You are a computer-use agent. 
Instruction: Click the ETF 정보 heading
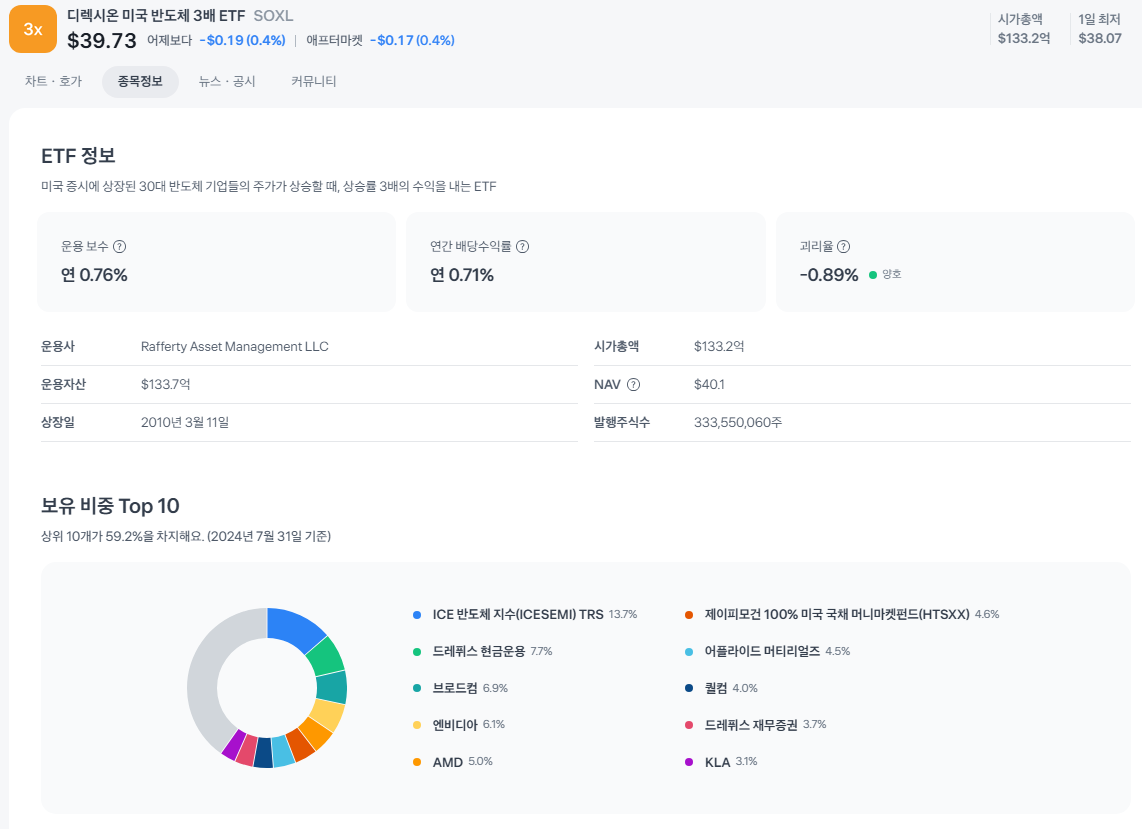78,156
